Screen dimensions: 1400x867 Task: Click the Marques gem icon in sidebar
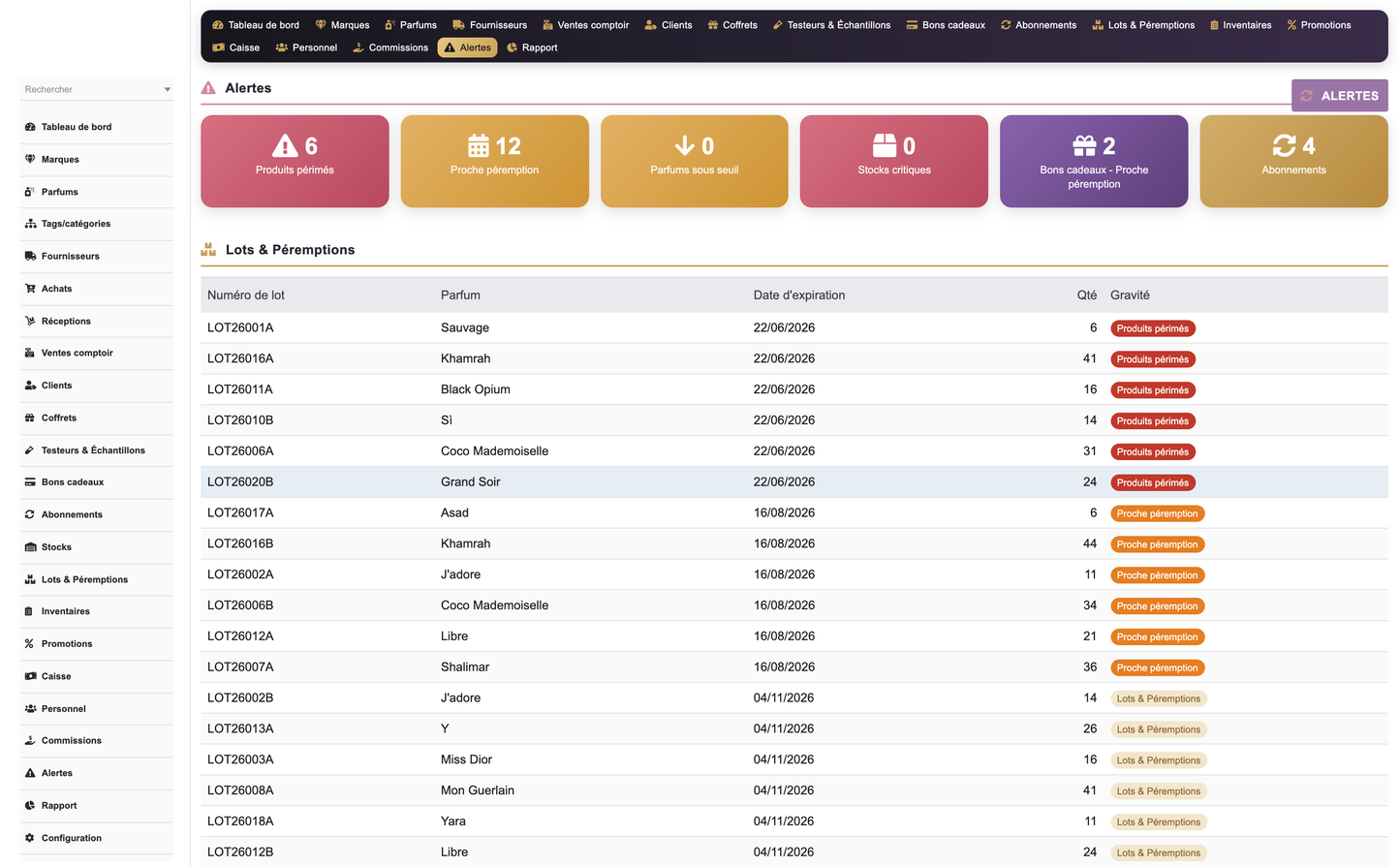point(30,159)
